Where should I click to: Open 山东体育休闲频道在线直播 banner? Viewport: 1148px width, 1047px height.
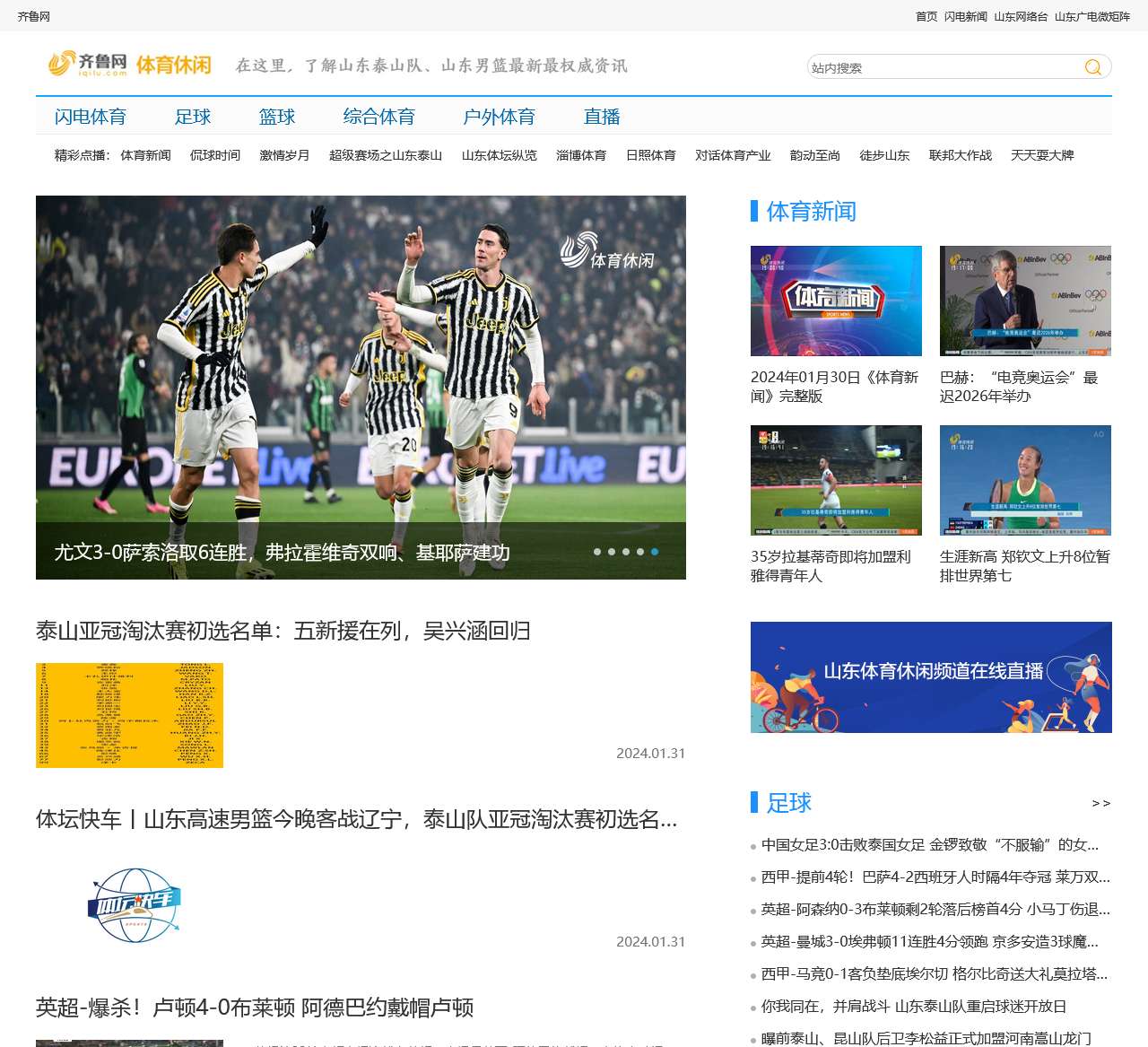pos(931,677)
